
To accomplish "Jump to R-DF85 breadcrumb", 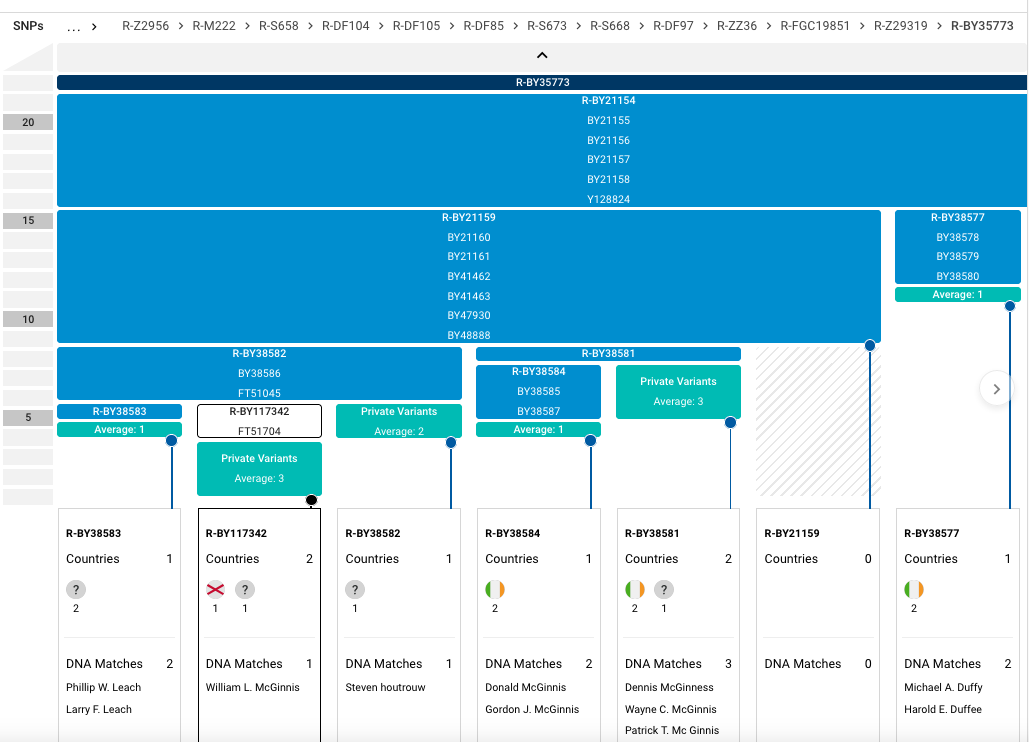I will pyautogui.click(x=484, y=26).
